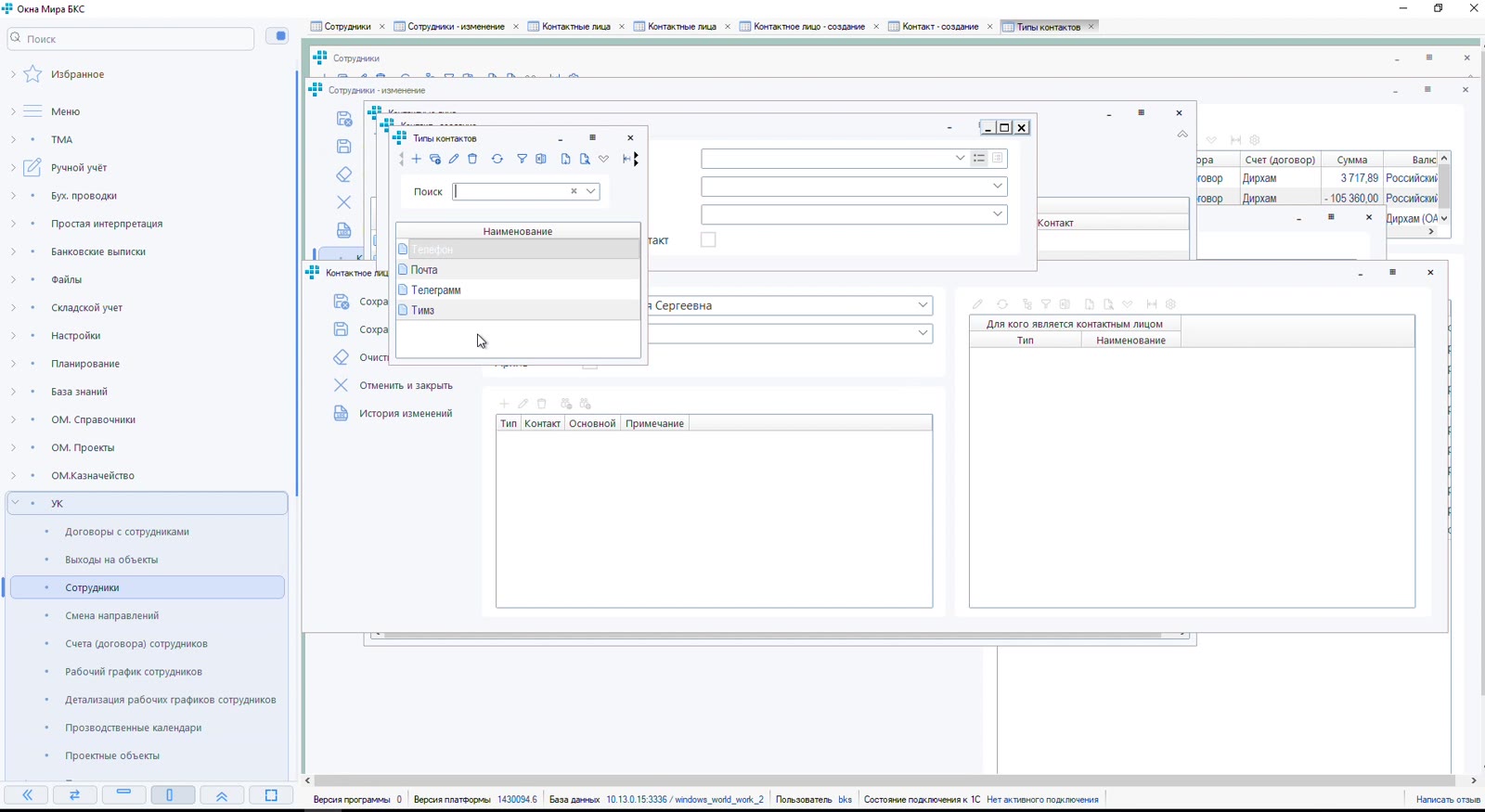Image resolution: width=1485 pixels, height=812 pixels.
Task: Click the history icon next to История изменений
Action: click(x=342, y=413)
